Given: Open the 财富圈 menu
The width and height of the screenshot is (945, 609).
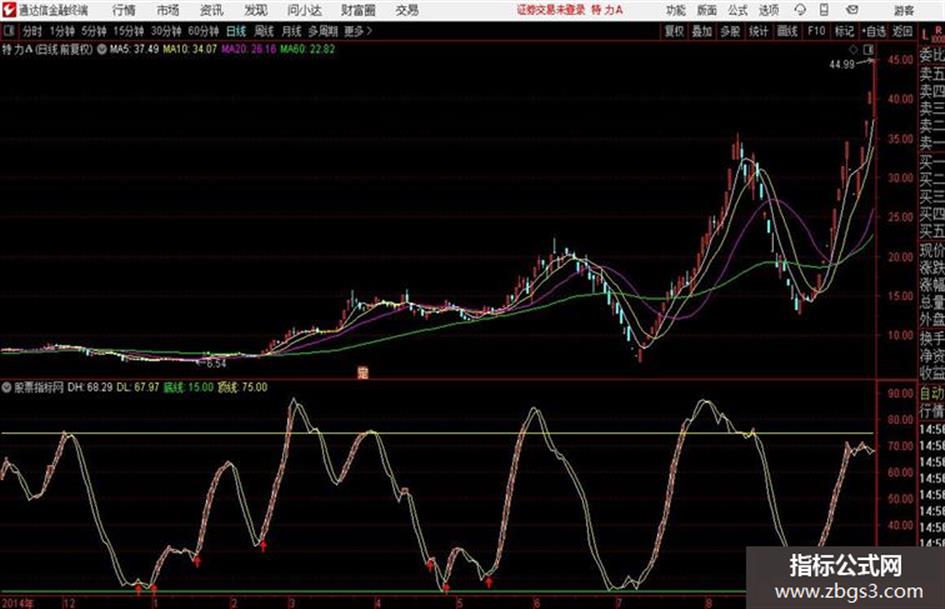Looking at the screenshot, I should pos(358,10).
